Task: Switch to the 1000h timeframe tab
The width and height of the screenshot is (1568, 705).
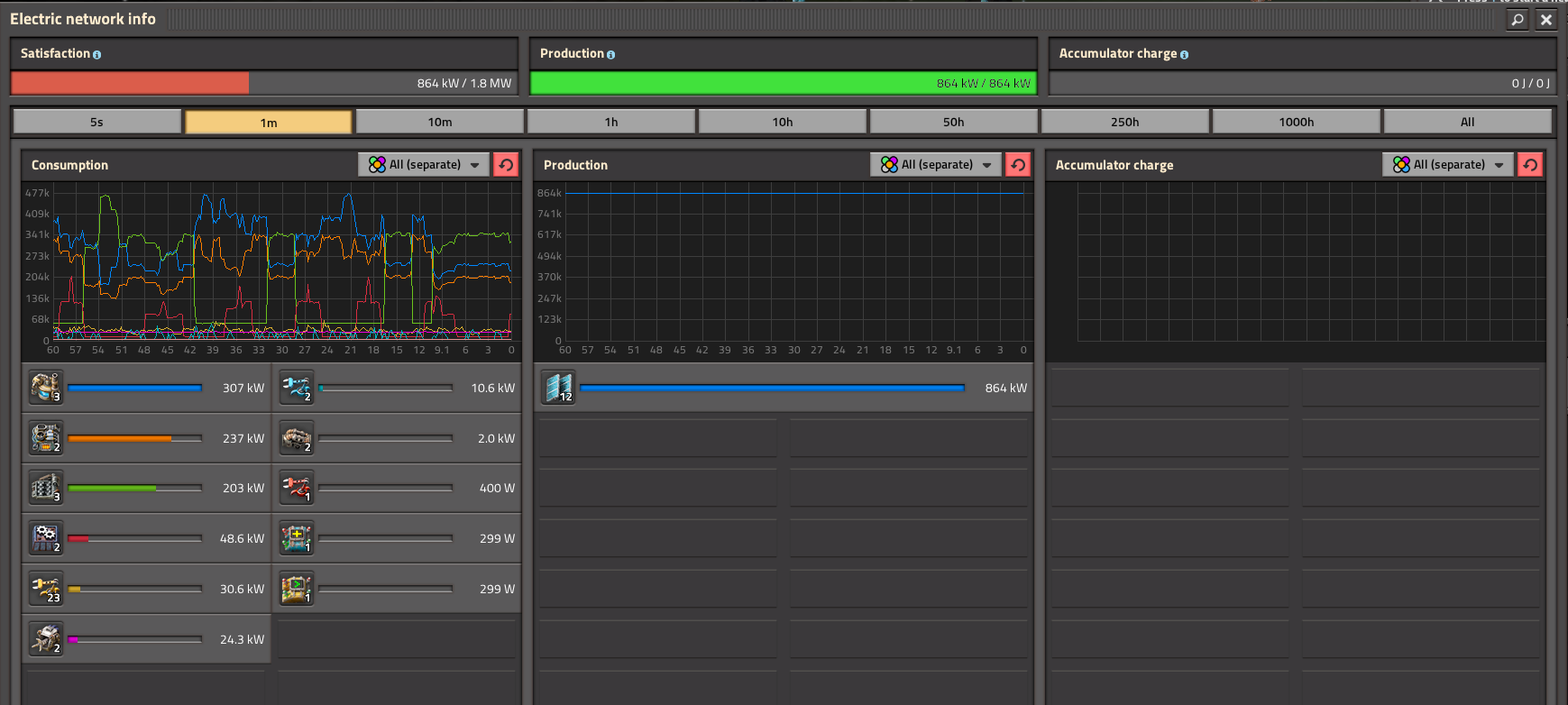Action: tap(1297, 122)
